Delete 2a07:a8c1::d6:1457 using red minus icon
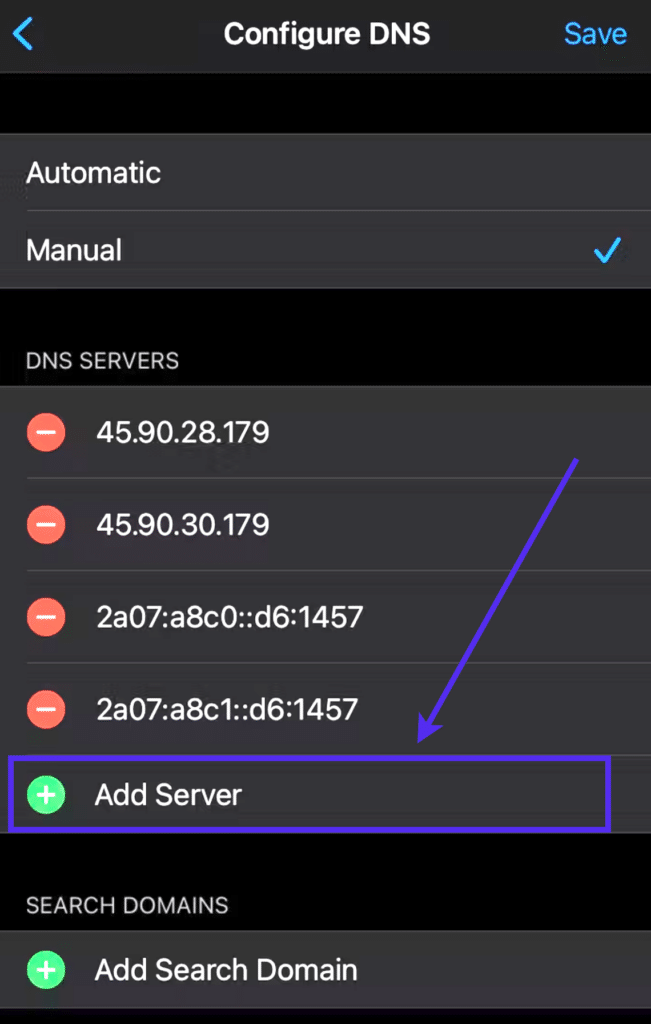This screenshot has width=651, height=1024. [46, 709]
